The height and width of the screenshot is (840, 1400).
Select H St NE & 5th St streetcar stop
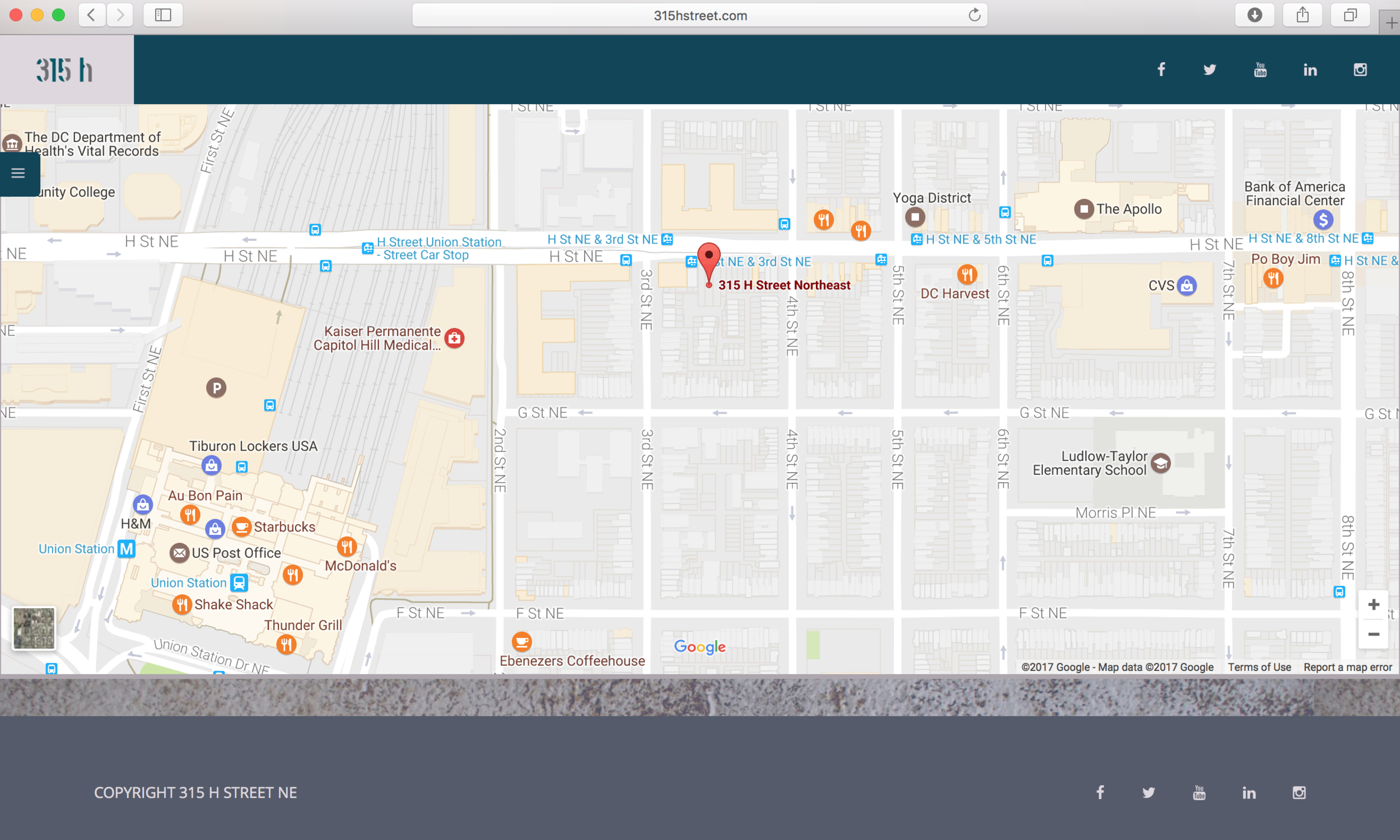click(916, 240)
